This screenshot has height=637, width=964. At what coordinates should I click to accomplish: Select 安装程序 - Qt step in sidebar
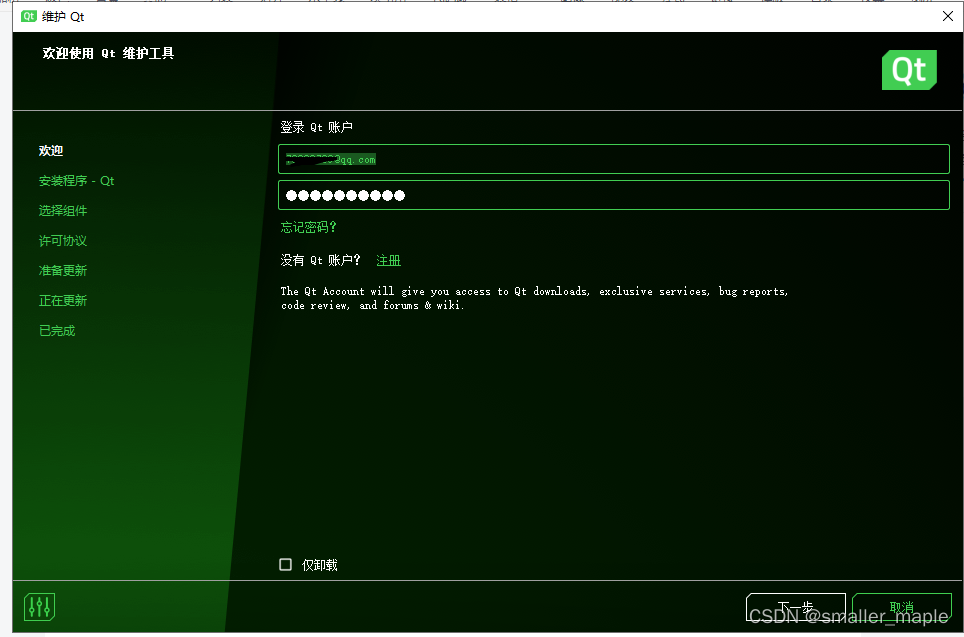point(76,181)
